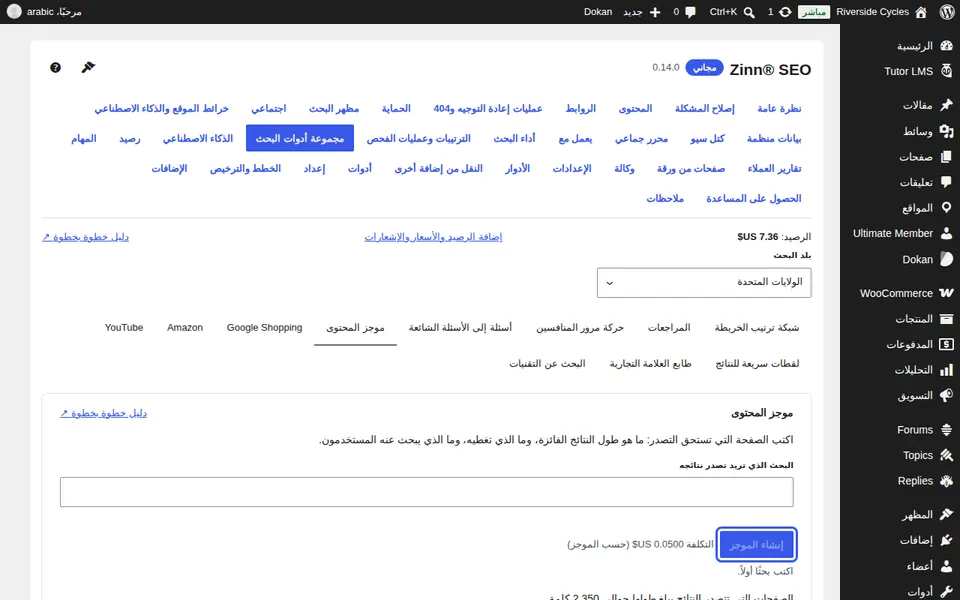960x600 pixels.
Task: Open Ultimate Member sidebar icon
Action: click(946, 233)
